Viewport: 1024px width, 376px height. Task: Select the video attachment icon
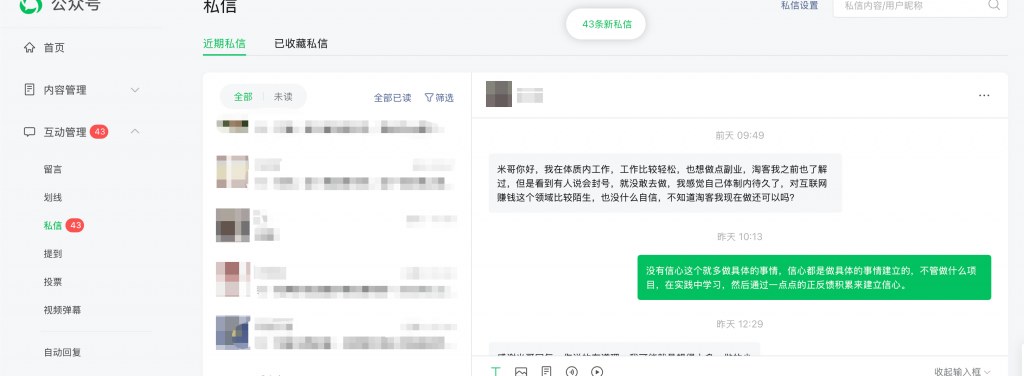[x=596, y=371]
